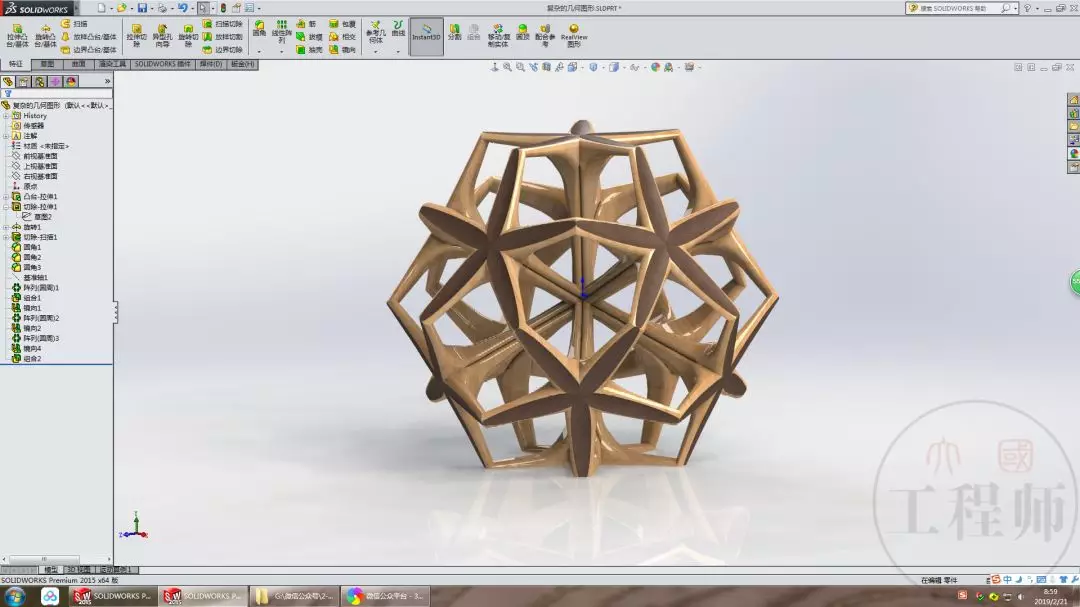Collapse the 切除-拉伸1 feature node
This screenshot has height=607, width=1080.
pos(6,207)
